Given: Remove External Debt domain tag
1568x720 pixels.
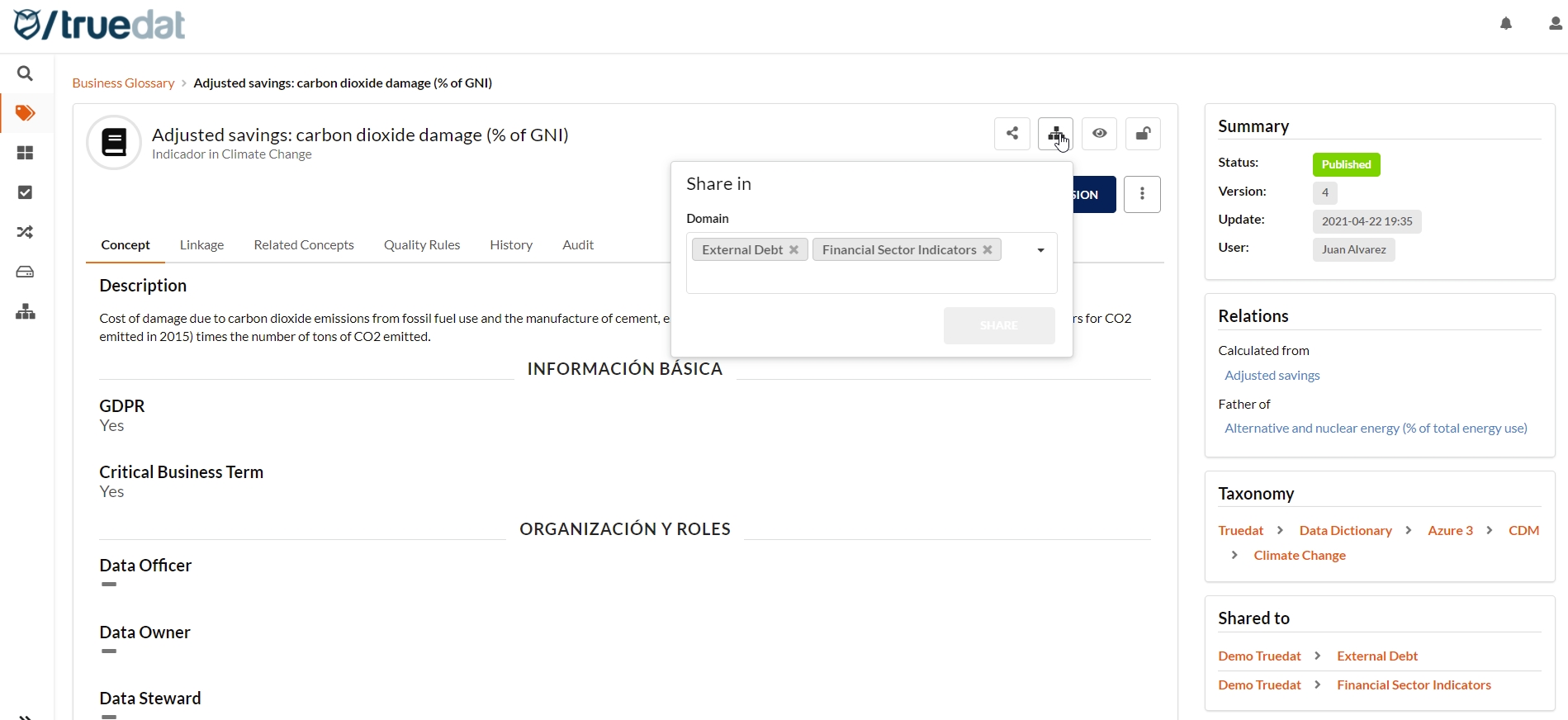Looking at the screenshot, I should tap(794, 250).
